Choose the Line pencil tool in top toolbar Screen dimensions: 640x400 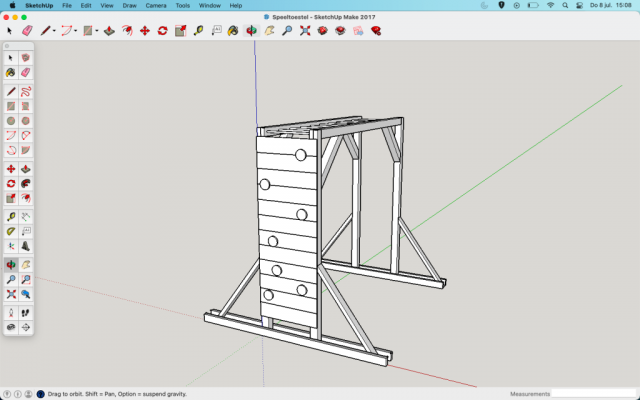click(x=45, y=31)
